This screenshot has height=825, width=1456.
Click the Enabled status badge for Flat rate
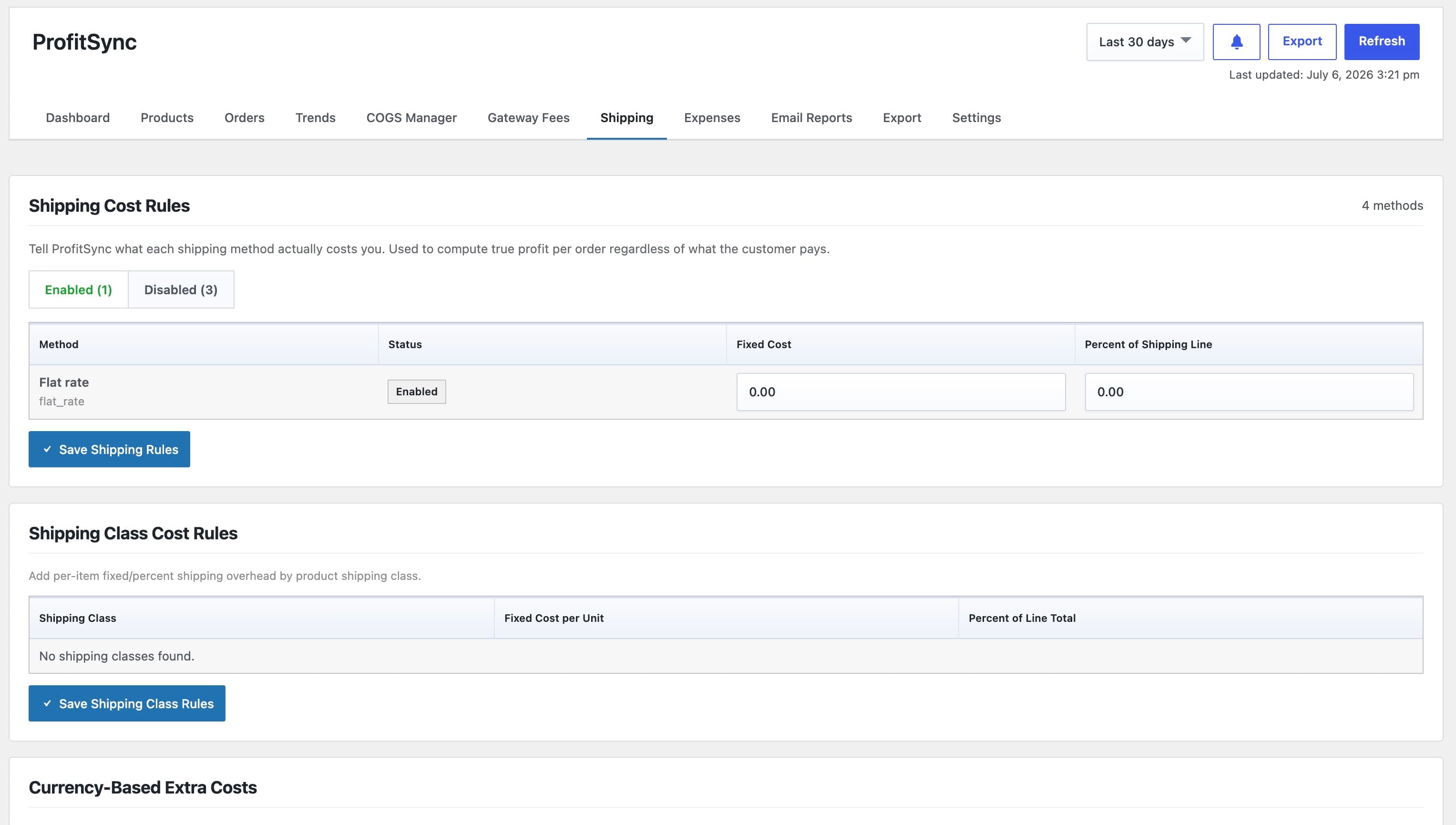pos(416,392)
